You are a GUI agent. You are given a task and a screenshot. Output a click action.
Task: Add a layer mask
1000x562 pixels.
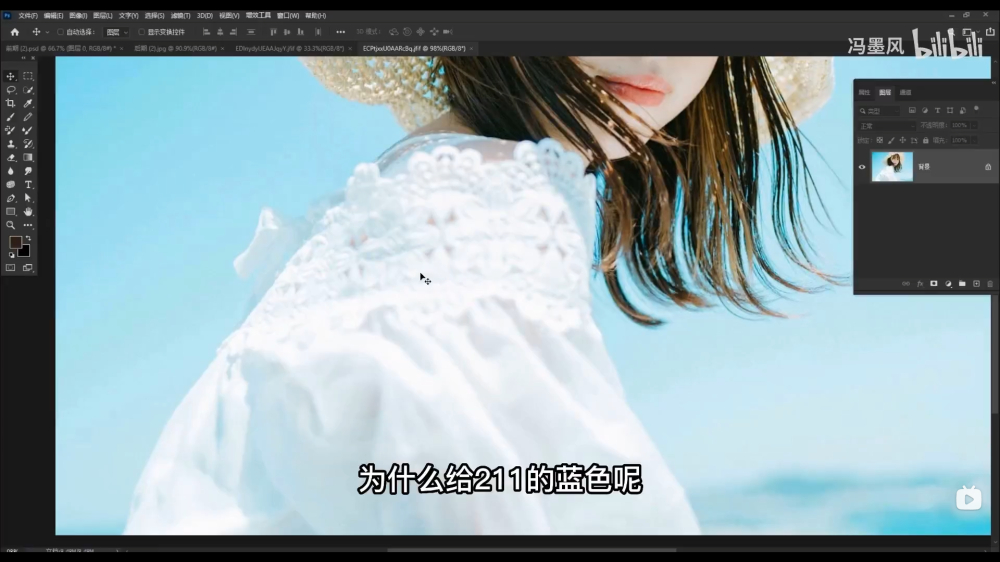click(x=934, y=284)
